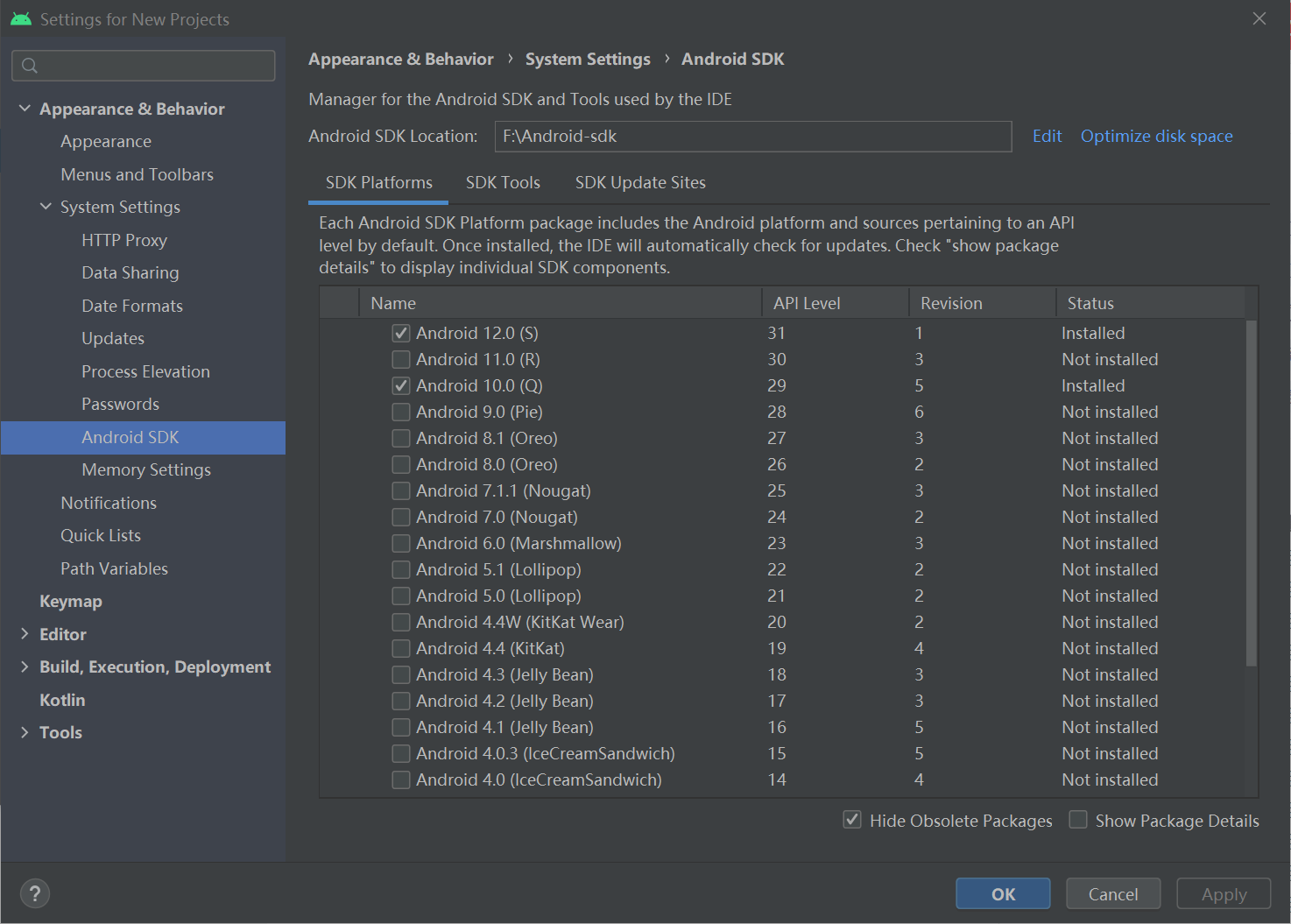Sort by the Status column header
This screenshot has width=1291, height=924.
(x=1150, y=303)
